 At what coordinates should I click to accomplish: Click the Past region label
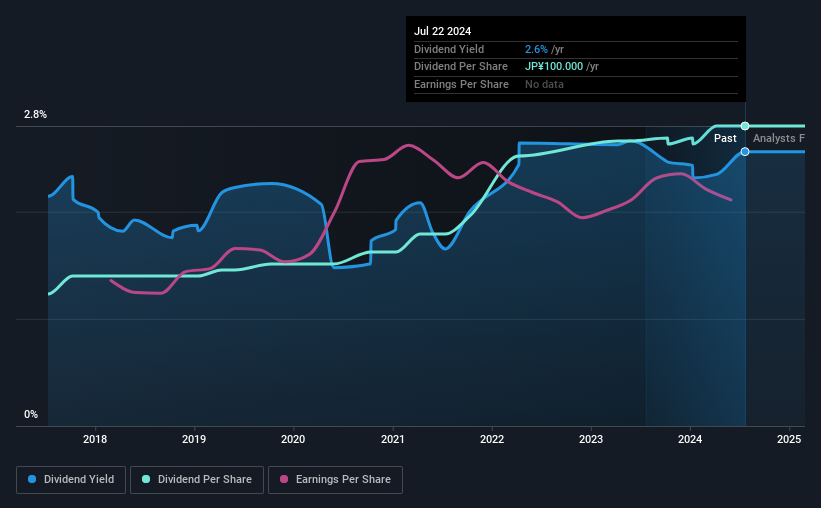click(x=725, y=138)
